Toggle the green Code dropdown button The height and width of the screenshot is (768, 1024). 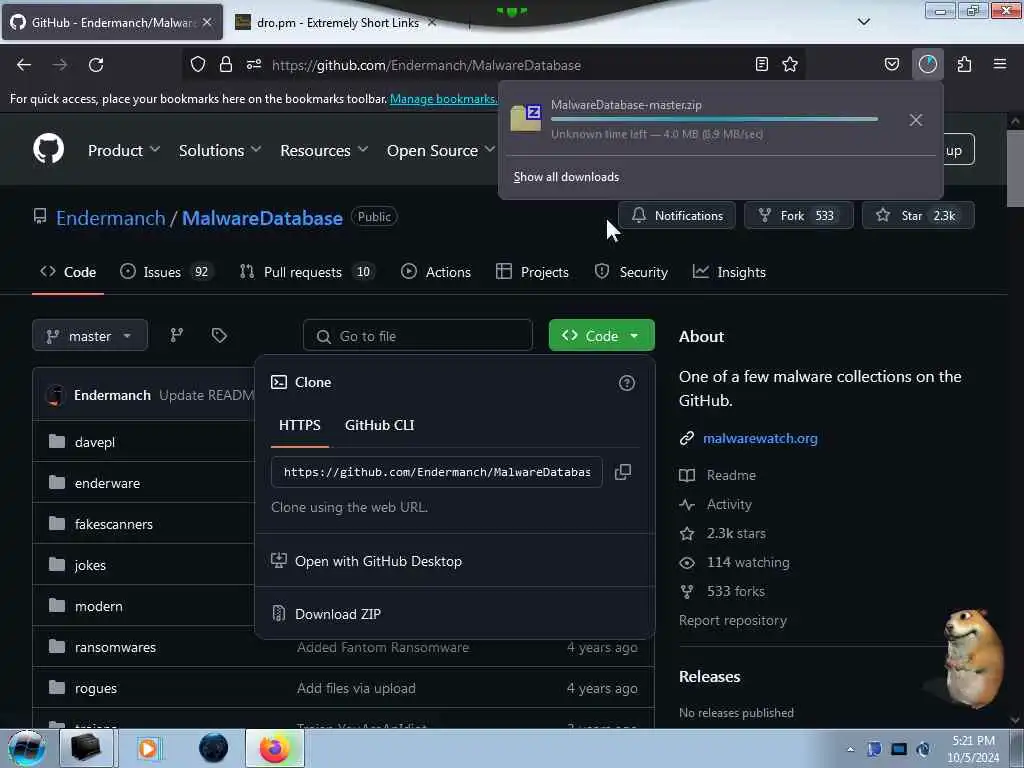point(601,336)
